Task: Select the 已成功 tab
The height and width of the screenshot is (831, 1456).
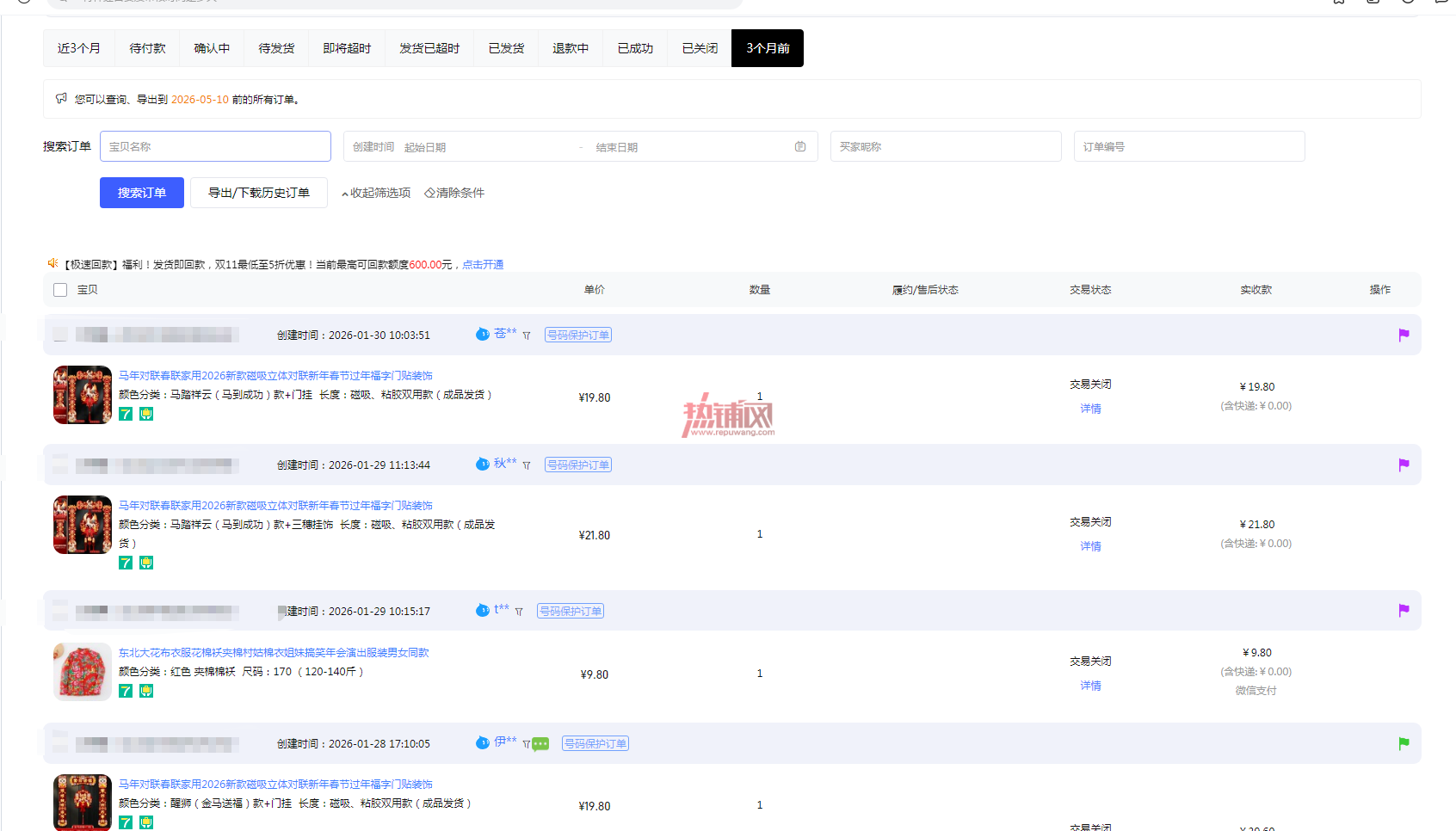Action: point(635,48)
